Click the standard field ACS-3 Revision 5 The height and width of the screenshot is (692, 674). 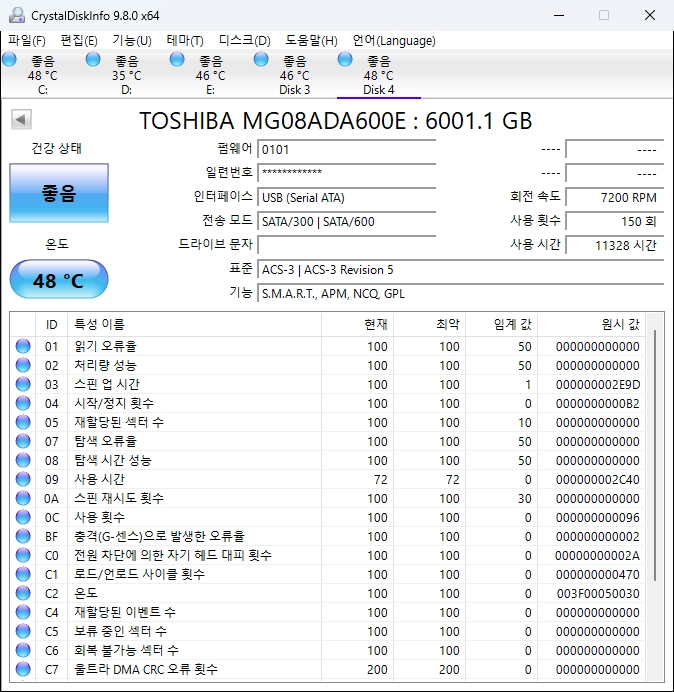pos(460,269)
